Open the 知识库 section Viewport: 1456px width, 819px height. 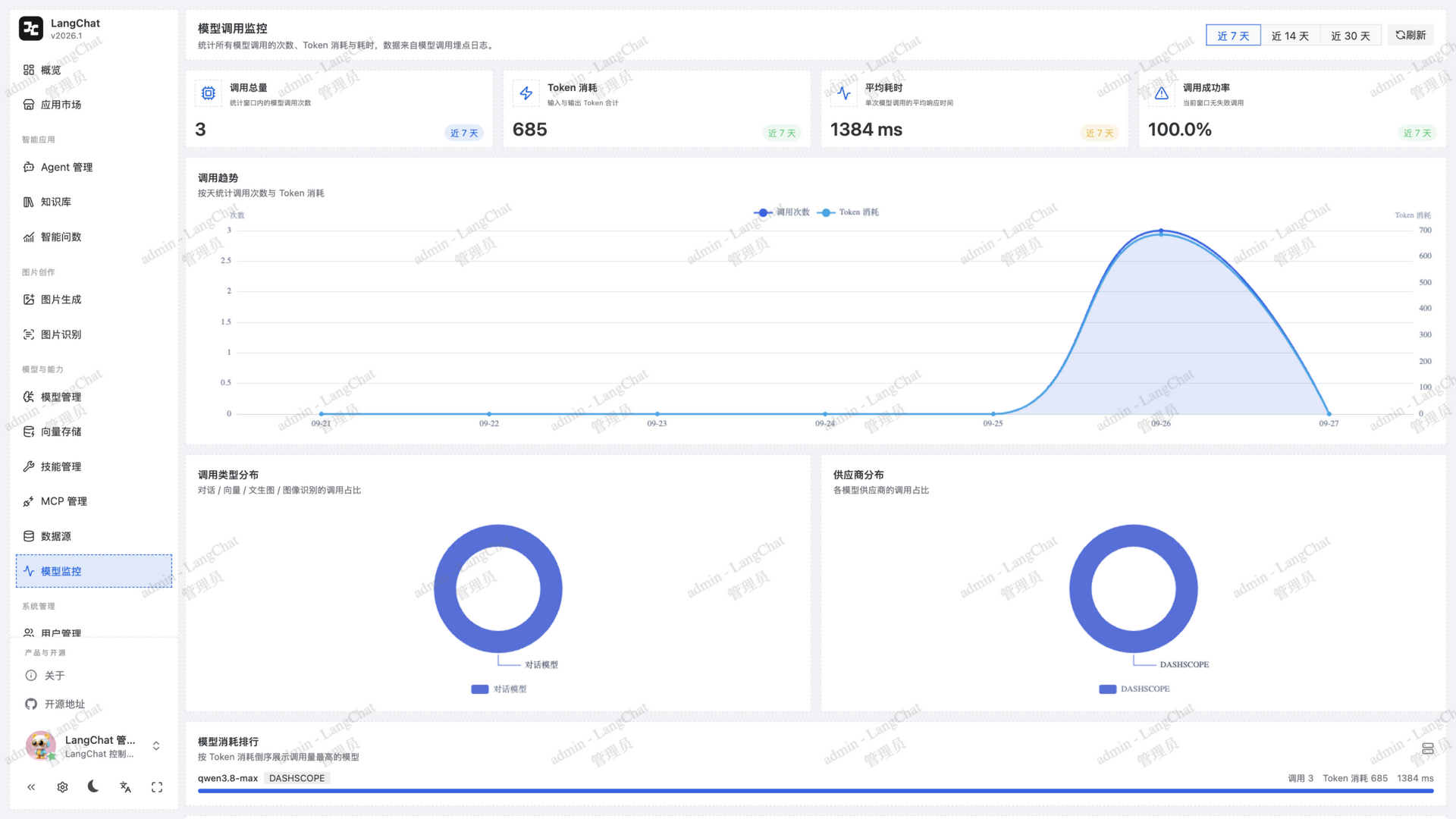(94, 202)
